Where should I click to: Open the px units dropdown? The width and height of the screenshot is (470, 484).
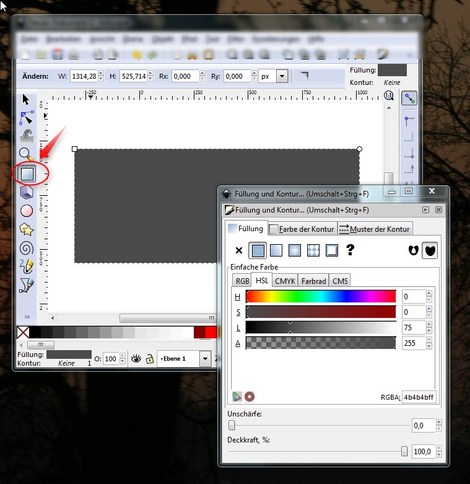point(282,76)
